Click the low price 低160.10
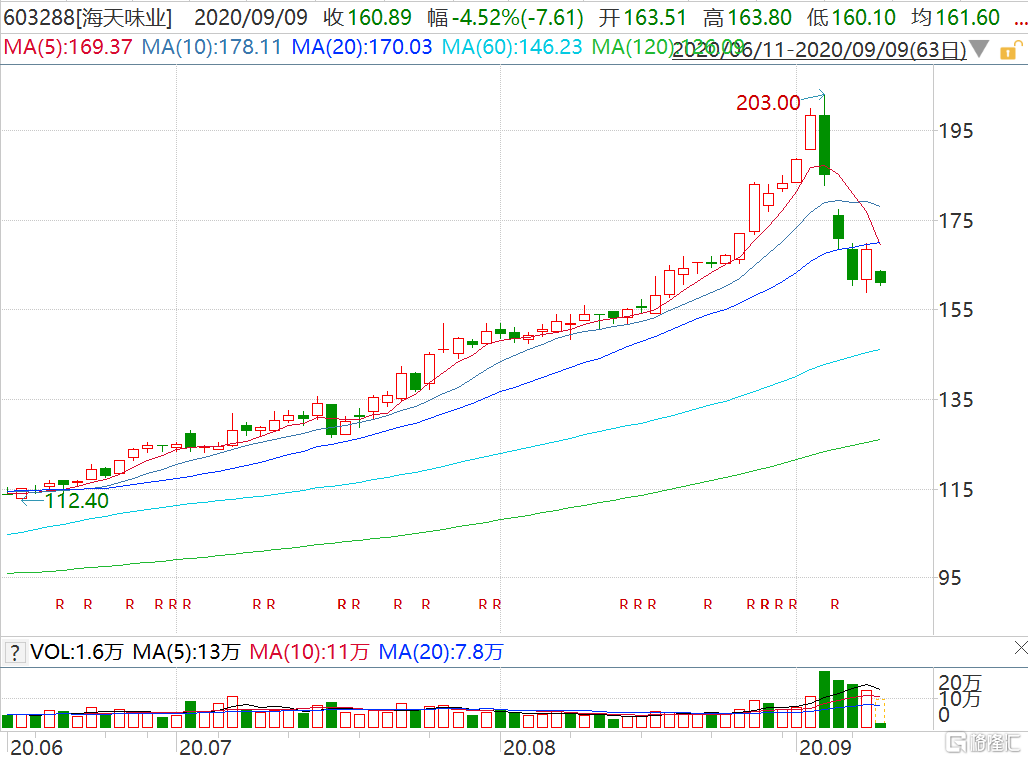 [x=851, y=17]
